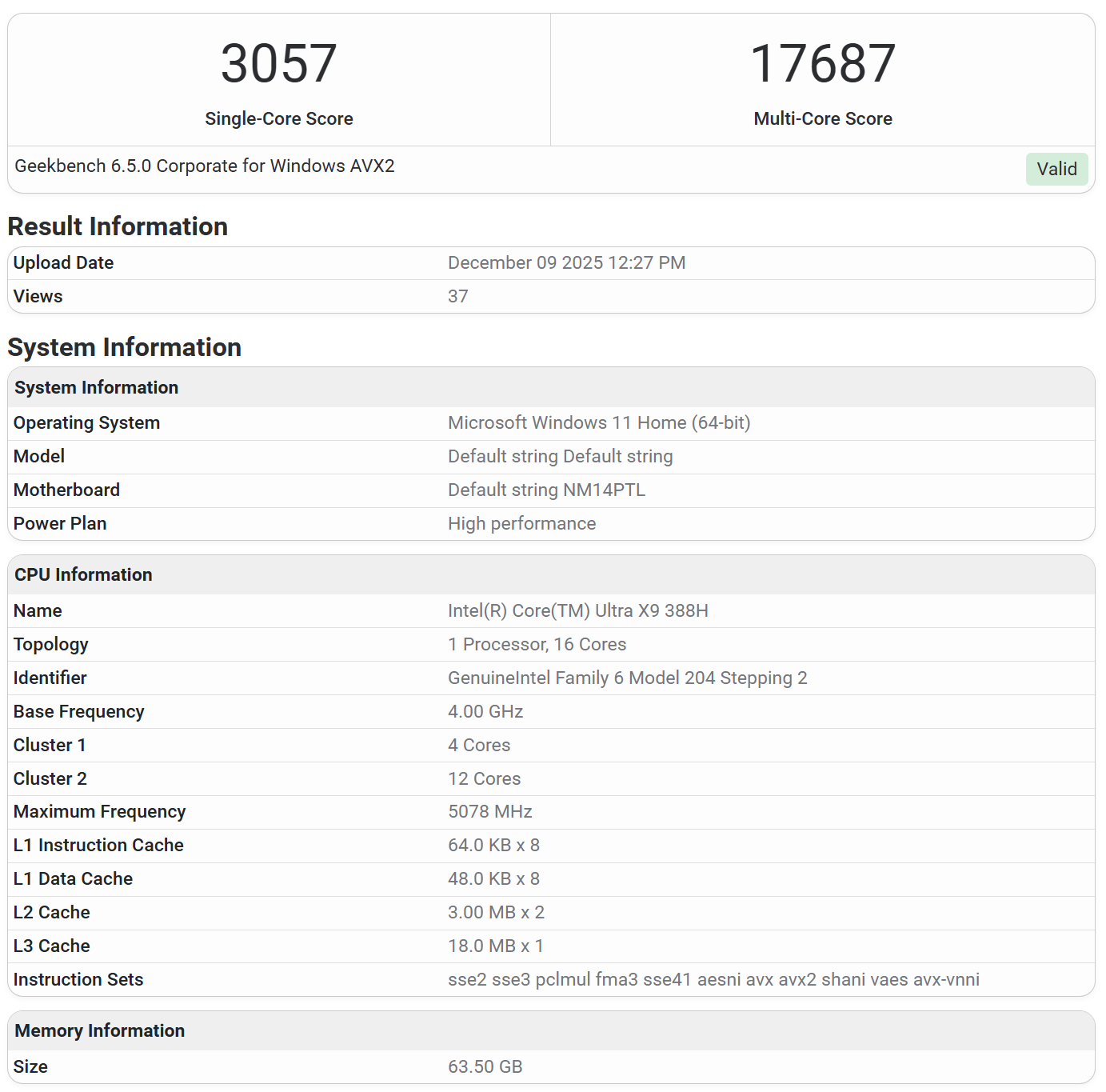Image resolution: width=1106 pixels, height=1092 pixels.
Task: Click the motherboard value NM14PTL
Action: click(546, 490)
